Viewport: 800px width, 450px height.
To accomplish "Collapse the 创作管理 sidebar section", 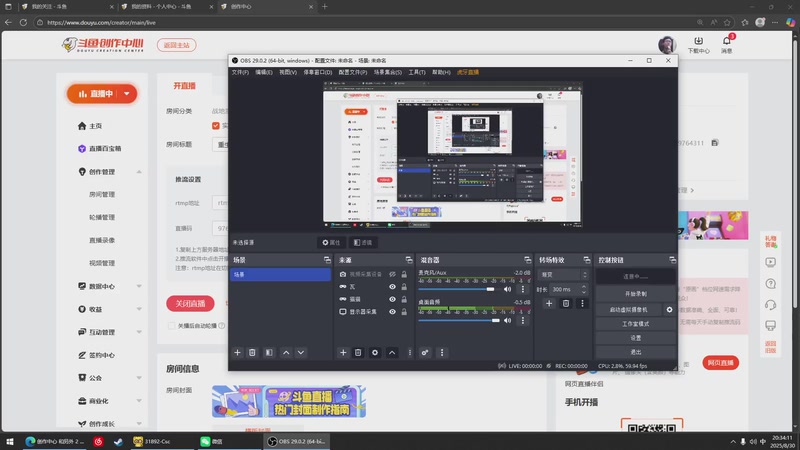I will pos(139,172).
